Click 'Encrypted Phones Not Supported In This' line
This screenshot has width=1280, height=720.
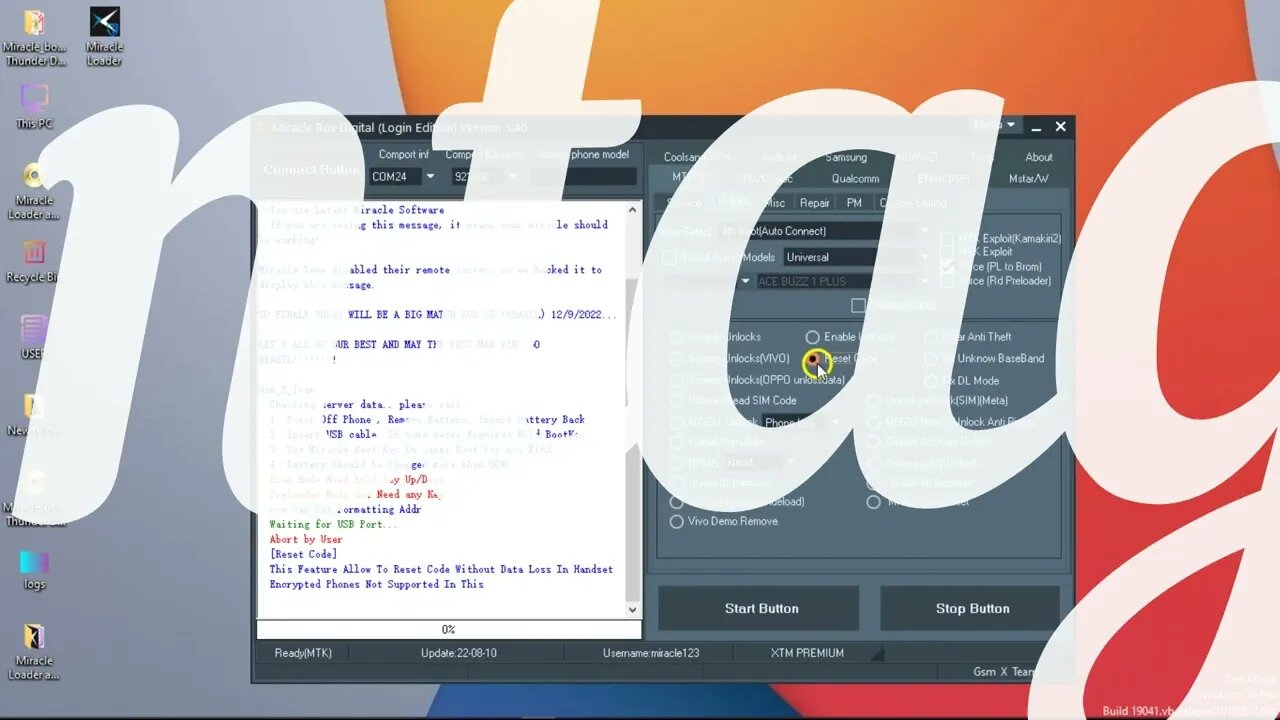point(376,584)
